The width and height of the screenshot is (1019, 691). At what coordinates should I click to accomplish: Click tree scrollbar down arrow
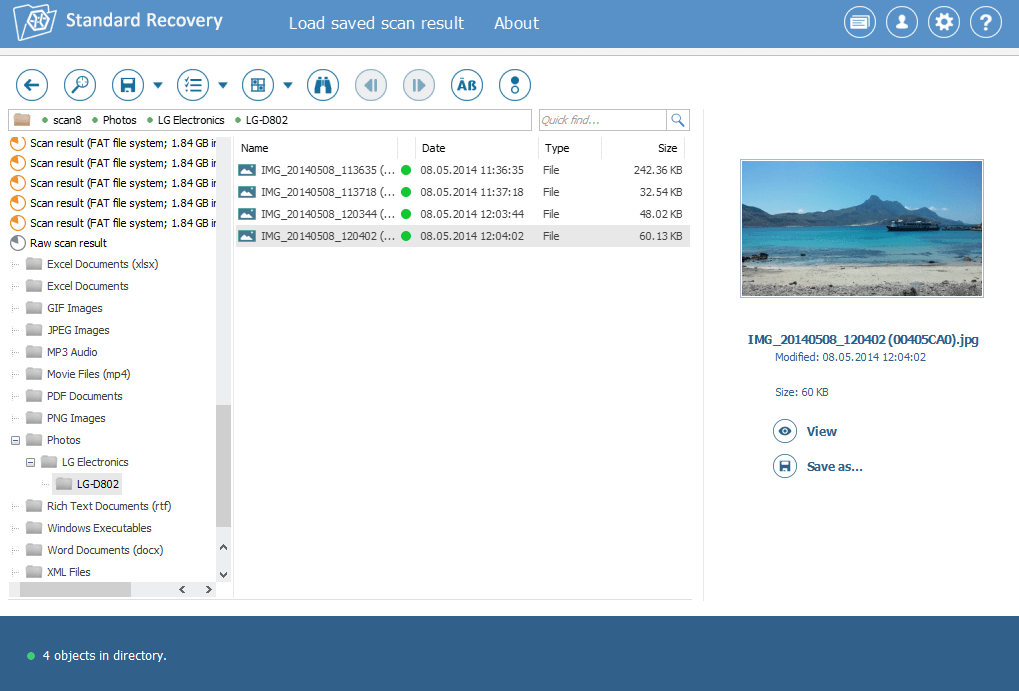224,575
